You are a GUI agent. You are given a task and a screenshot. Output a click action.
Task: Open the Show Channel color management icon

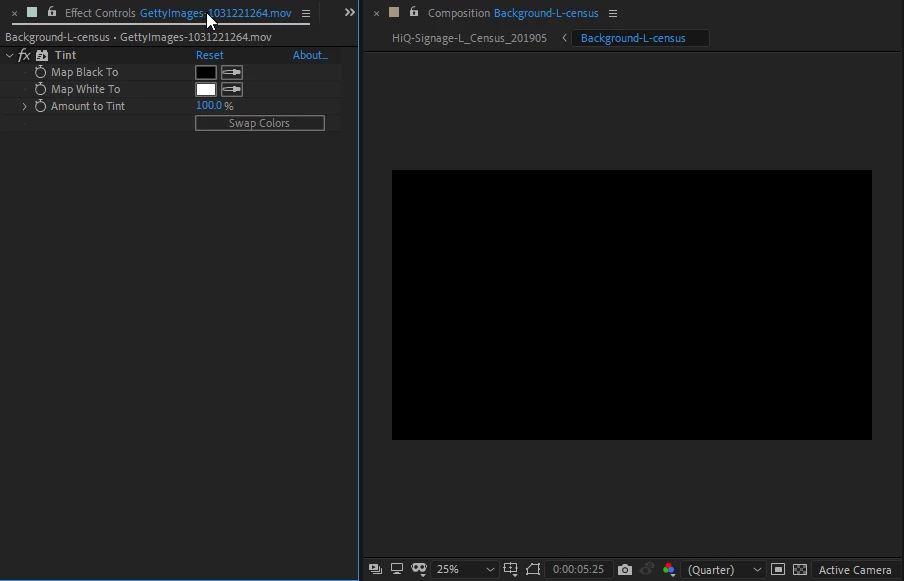[669, 569]
